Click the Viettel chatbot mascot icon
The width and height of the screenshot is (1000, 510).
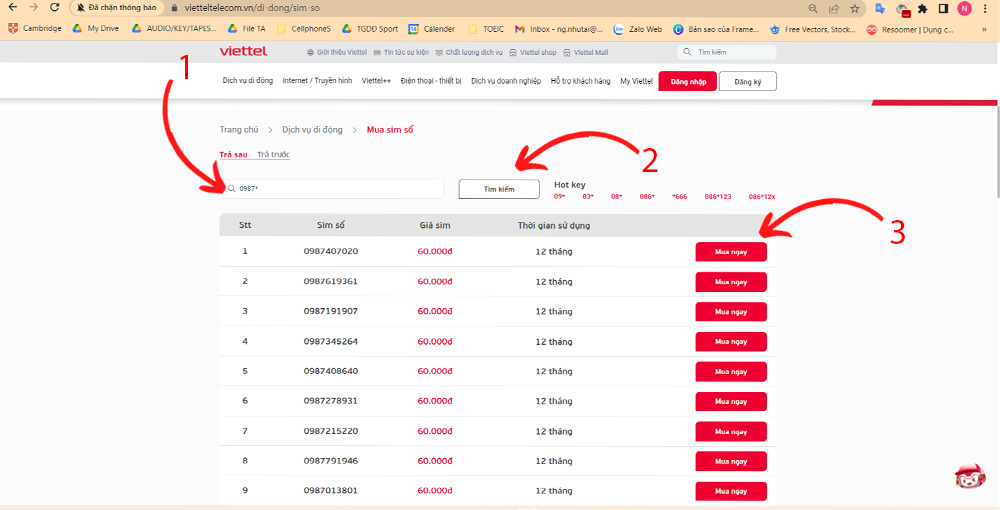coord(969,476)
